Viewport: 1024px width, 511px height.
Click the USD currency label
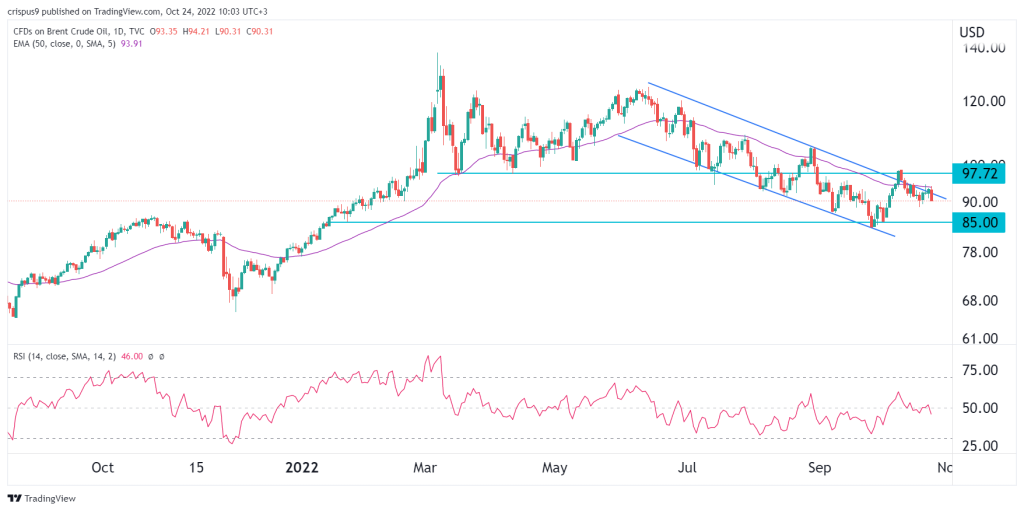point(972,33)
